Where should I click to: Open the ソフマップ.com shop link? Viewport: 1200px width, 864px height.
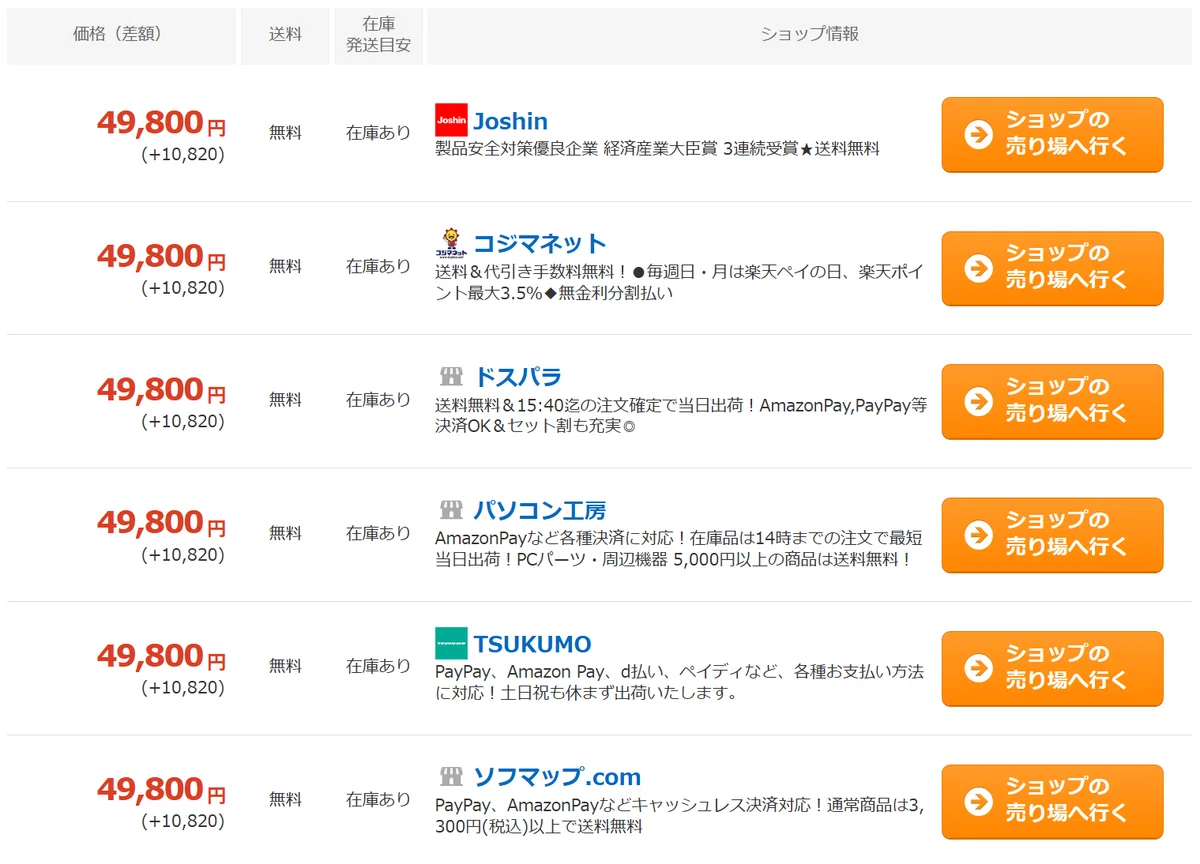pos(557,777)
